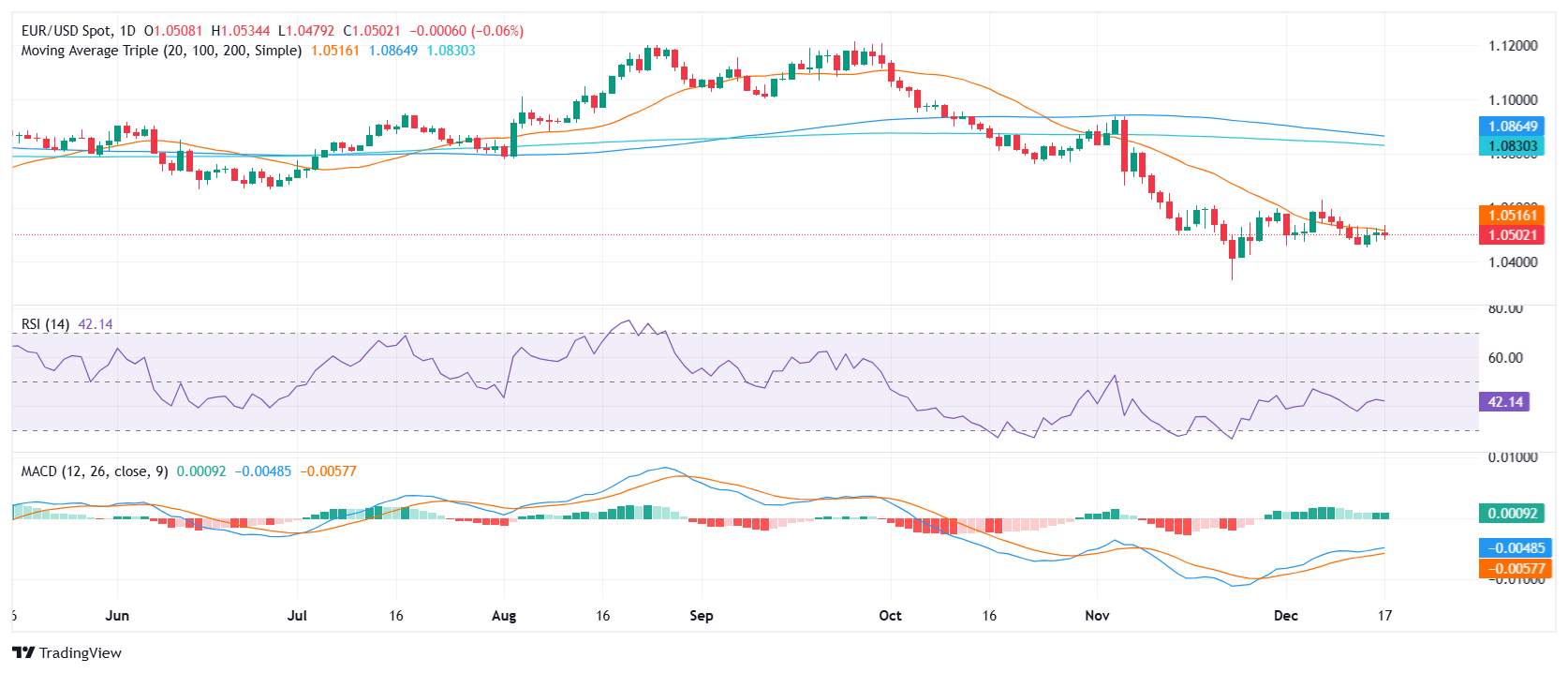Click the 1.04000 level on price axis
Viewport: 1568px width, 673px height.
click(x=1513, y=262)
